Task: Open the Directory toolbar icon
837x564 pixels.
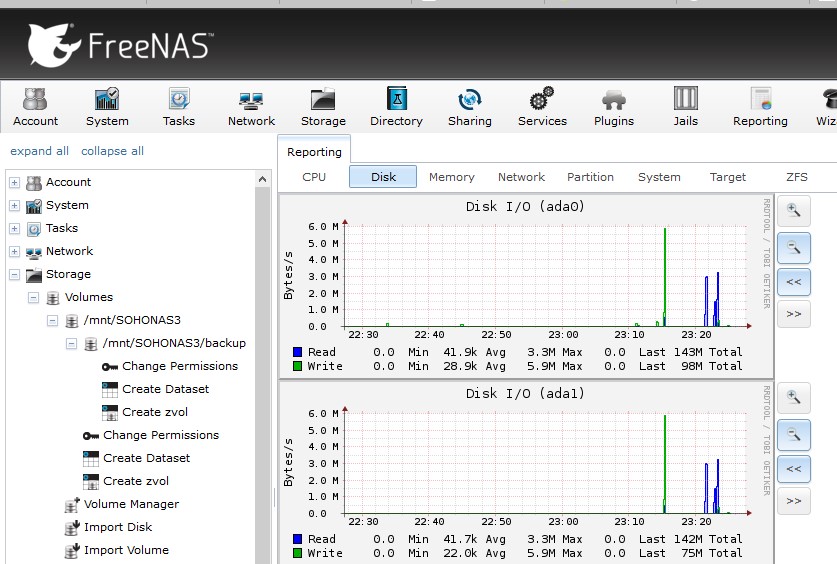Action: [396, 107]
